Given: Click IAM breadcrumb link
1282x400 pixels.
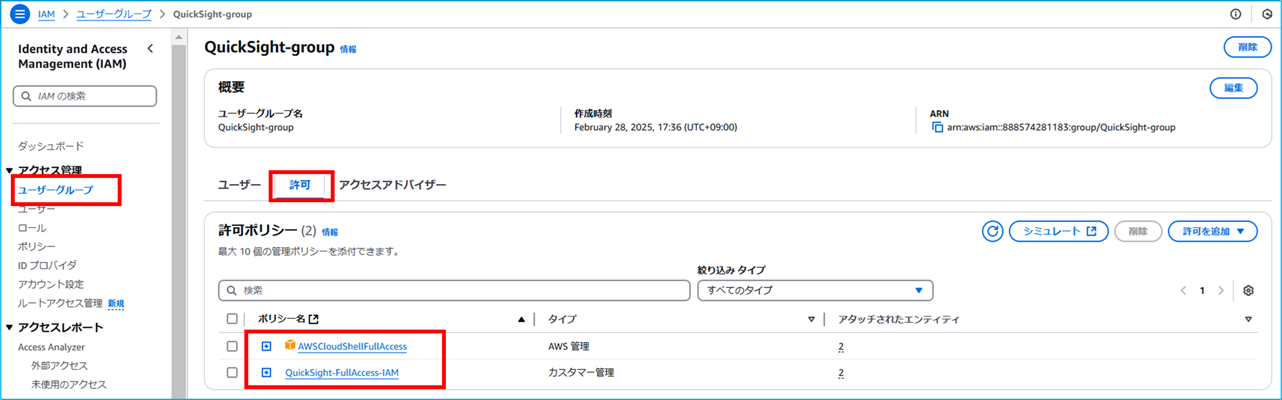Looking at the screenshot, I should (x=46, y=14).
